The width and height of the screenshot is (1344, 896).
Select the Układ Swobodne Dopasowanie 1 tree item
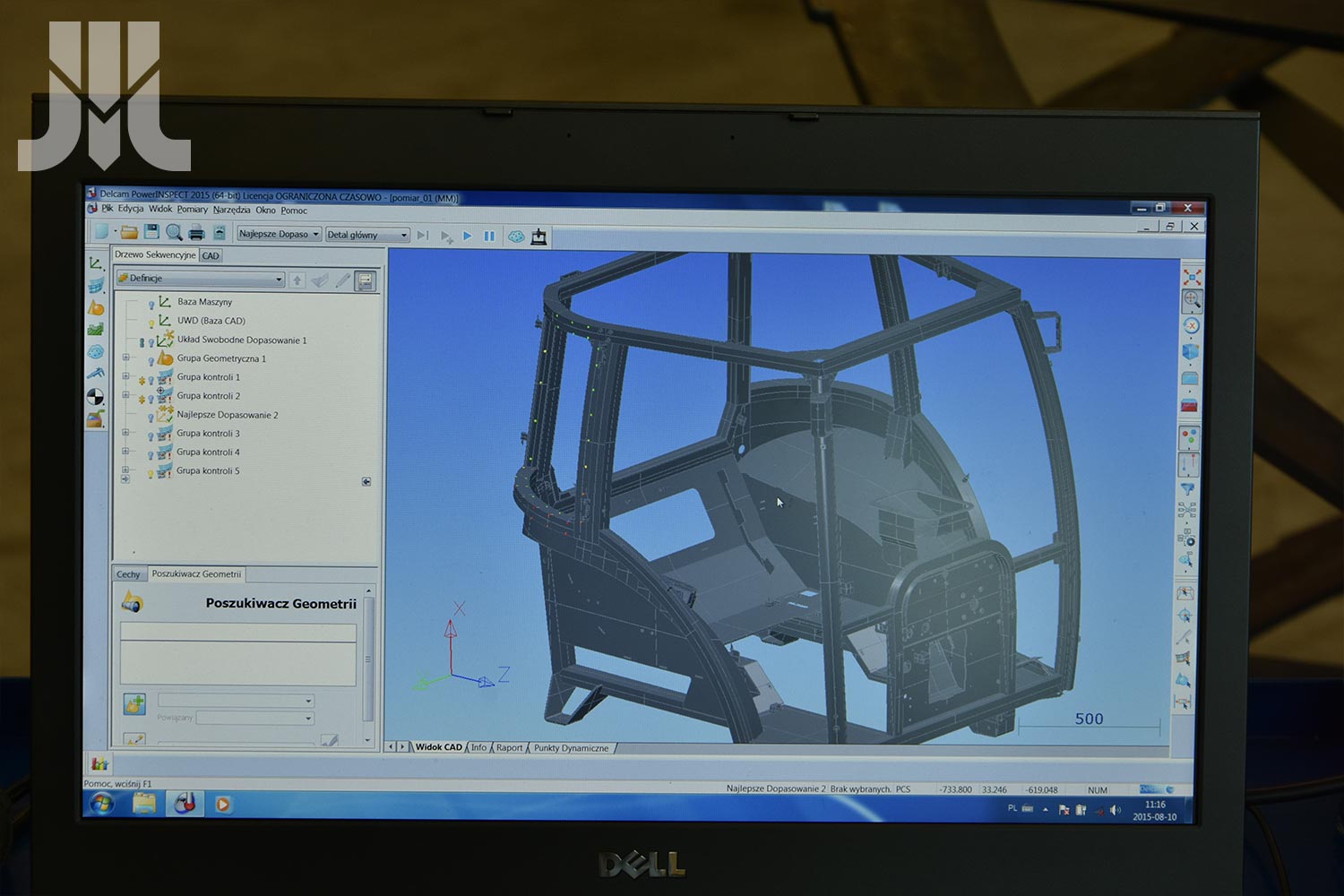click(242, 340)
